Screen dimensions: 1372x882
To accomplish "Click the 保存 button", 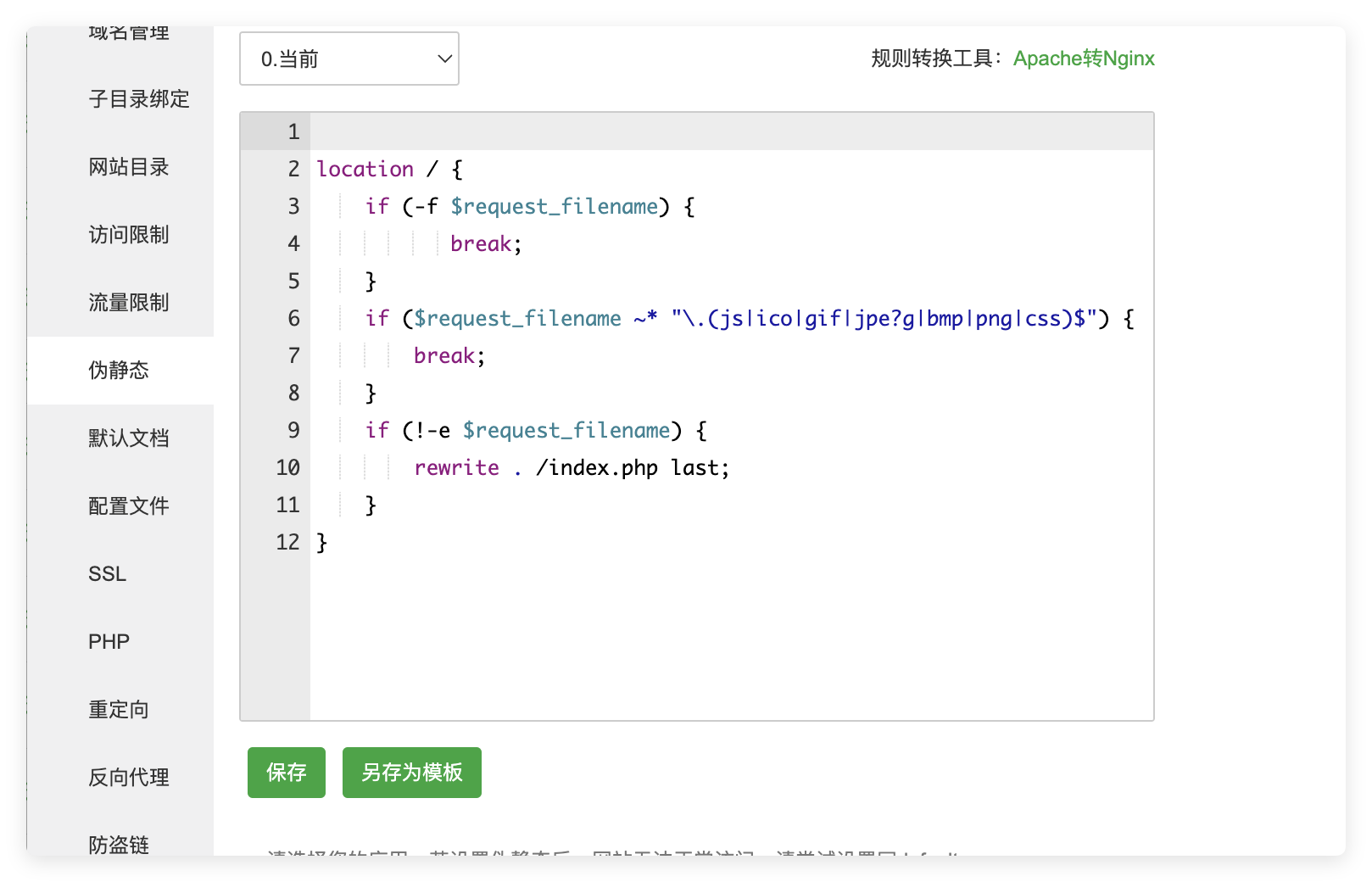I will pos(287,773).
